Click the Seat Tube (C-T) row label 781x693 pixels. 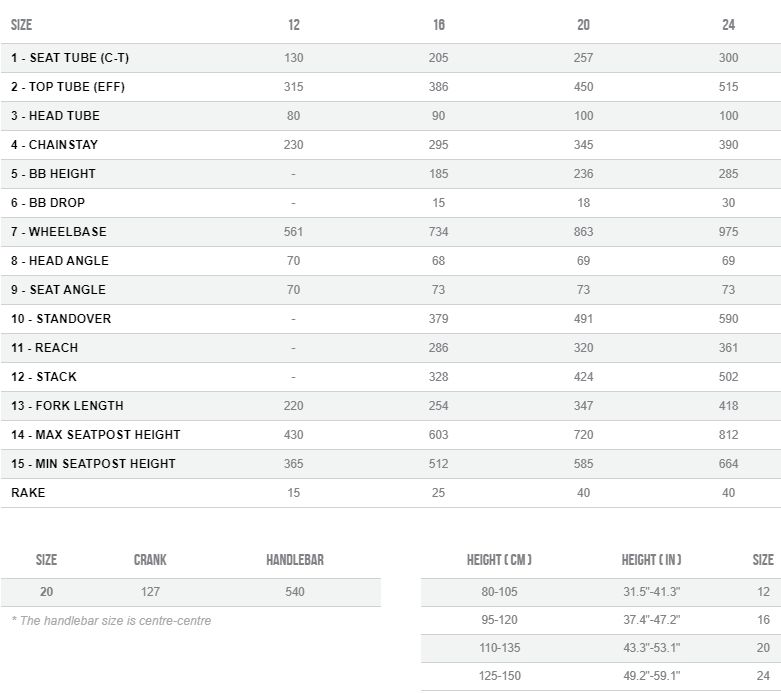70,58
